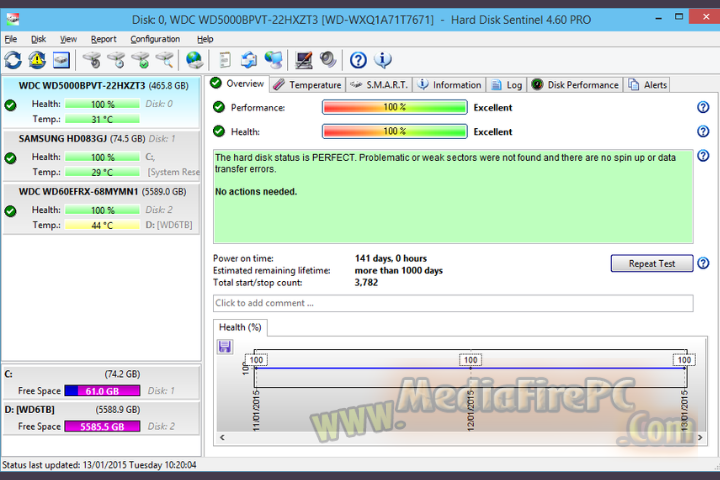Click the refresh with yellow warning icon
Screen dimensions: 720x480
(x=37, y=60)
